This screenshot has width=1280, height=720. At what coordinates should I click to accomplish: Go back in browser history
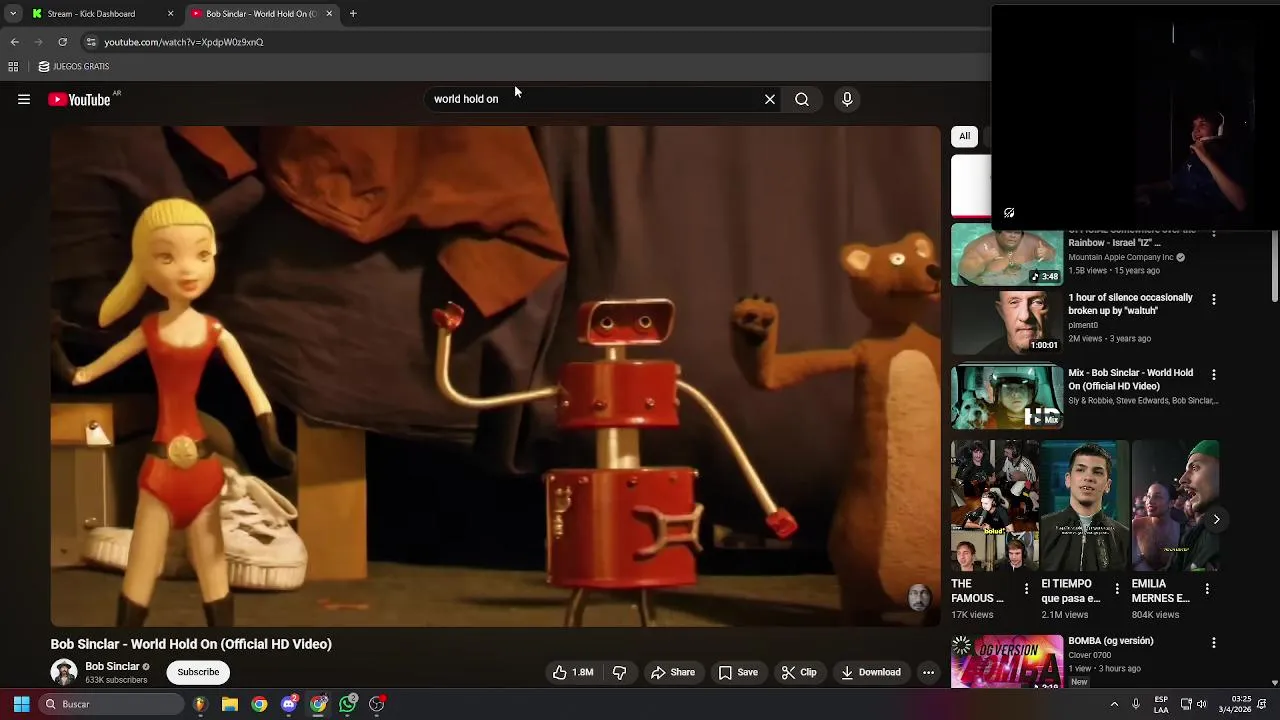[15, 42]
